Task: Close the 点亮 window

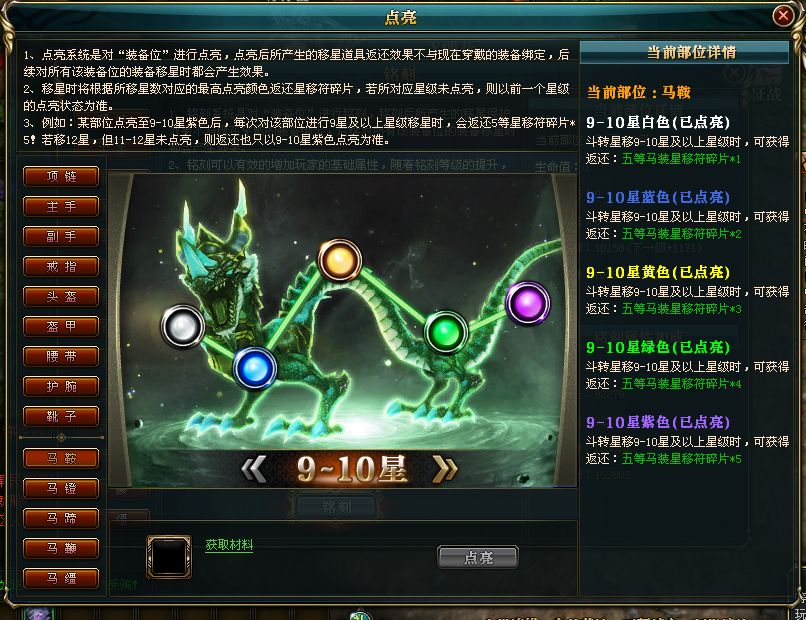Action: (783, 15)
